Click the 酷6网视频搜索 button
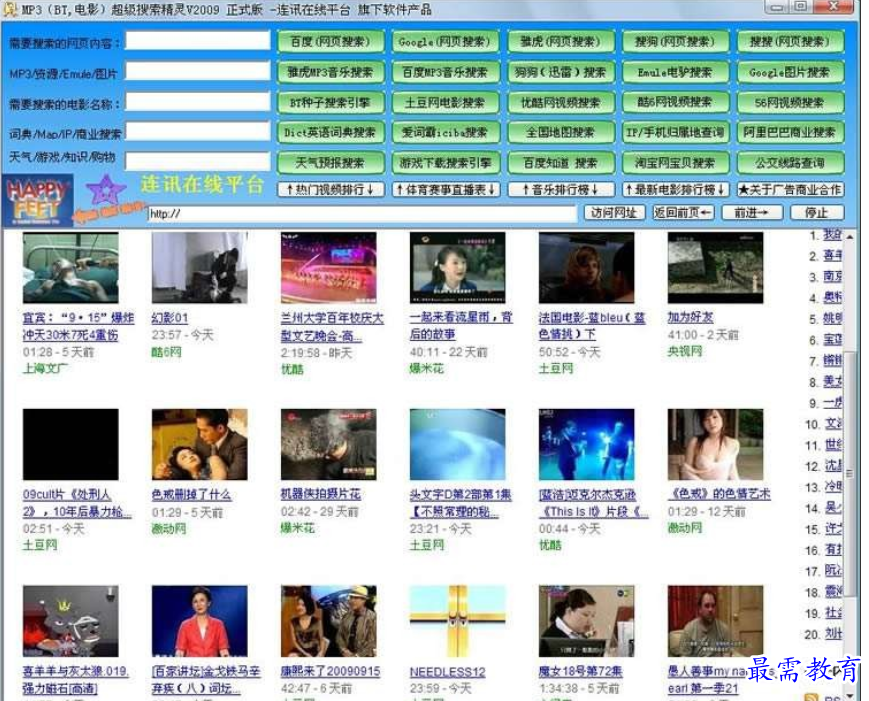 tap(675, 103)
